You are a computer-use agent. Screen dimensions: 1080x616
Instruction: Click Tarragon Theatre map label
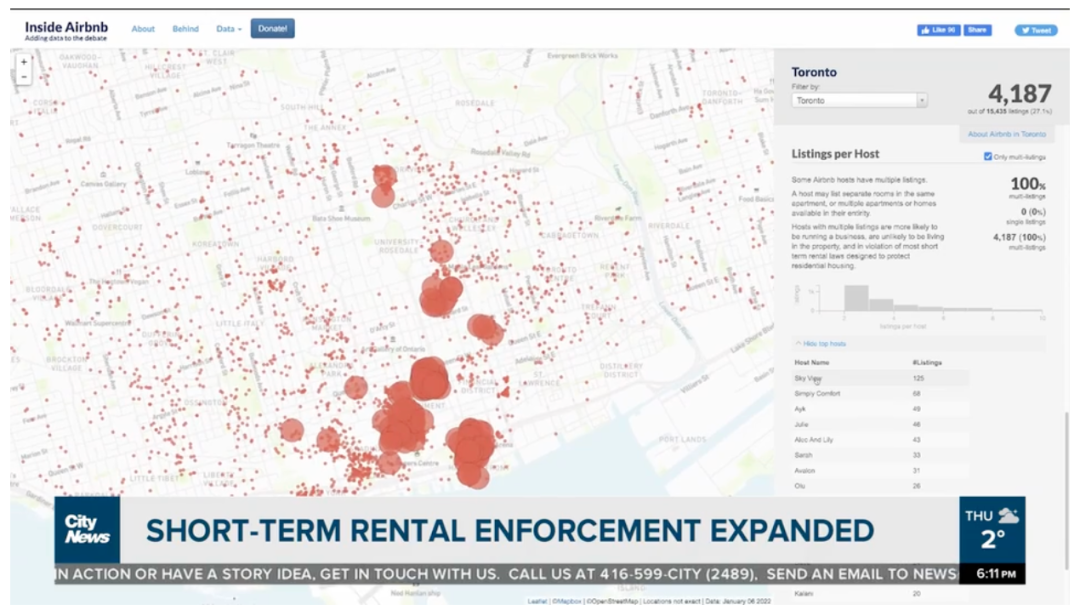click(253, 145)
